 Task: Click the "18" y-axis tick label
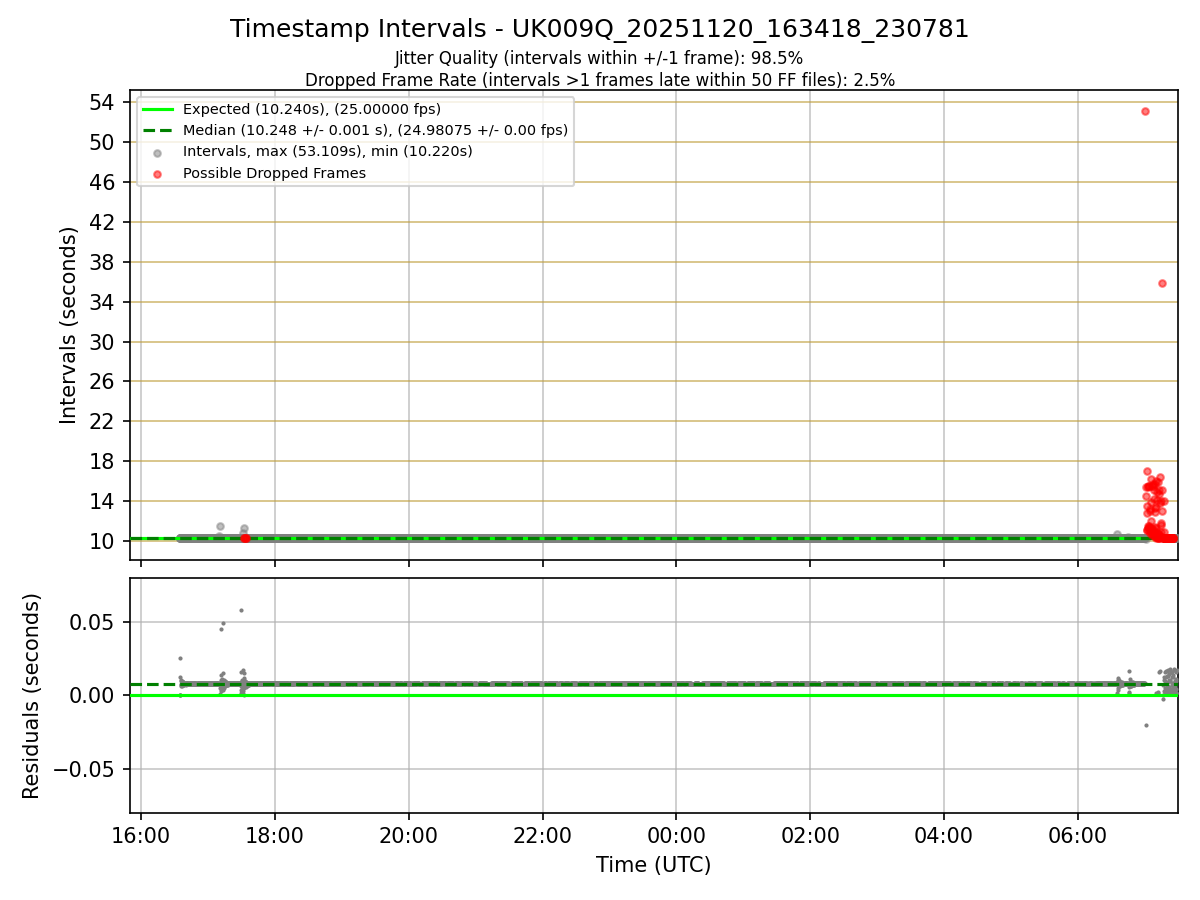click(101, 461)
